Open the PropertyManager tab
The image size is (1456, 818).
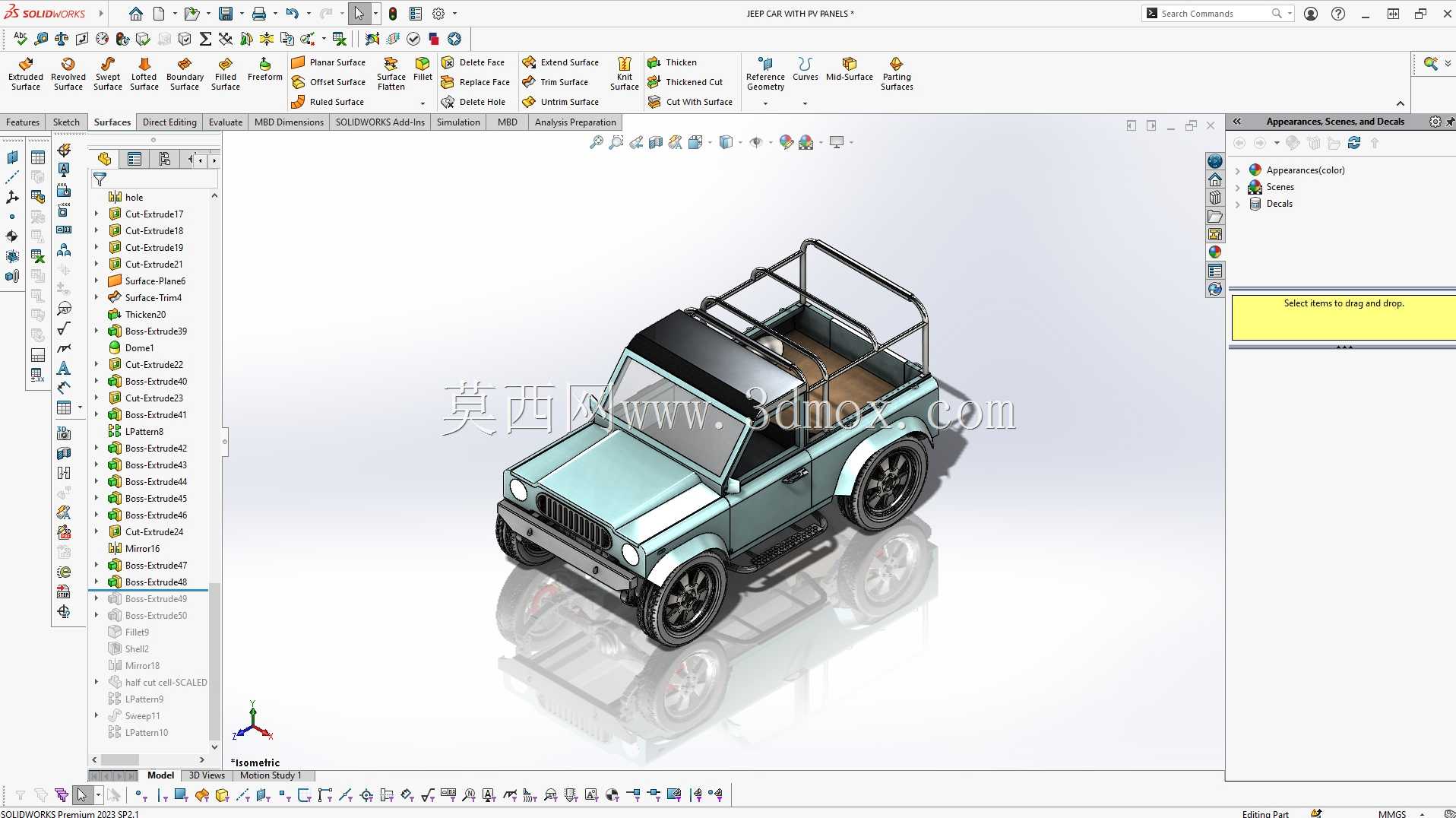(x=135, y=159)
